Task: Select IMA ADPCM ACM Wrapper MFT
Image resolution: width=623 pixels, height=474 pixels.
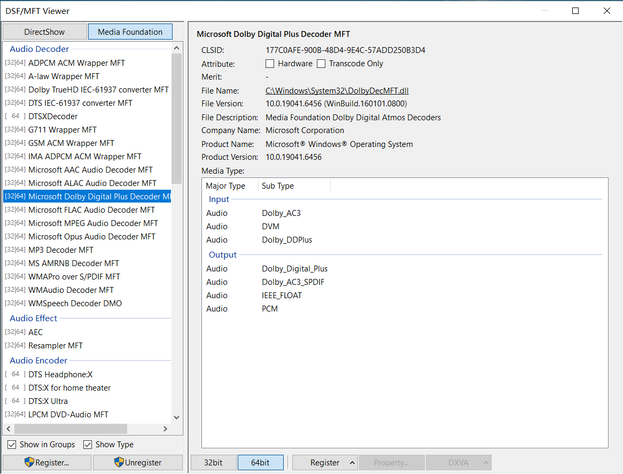Action: coord(87,156)
